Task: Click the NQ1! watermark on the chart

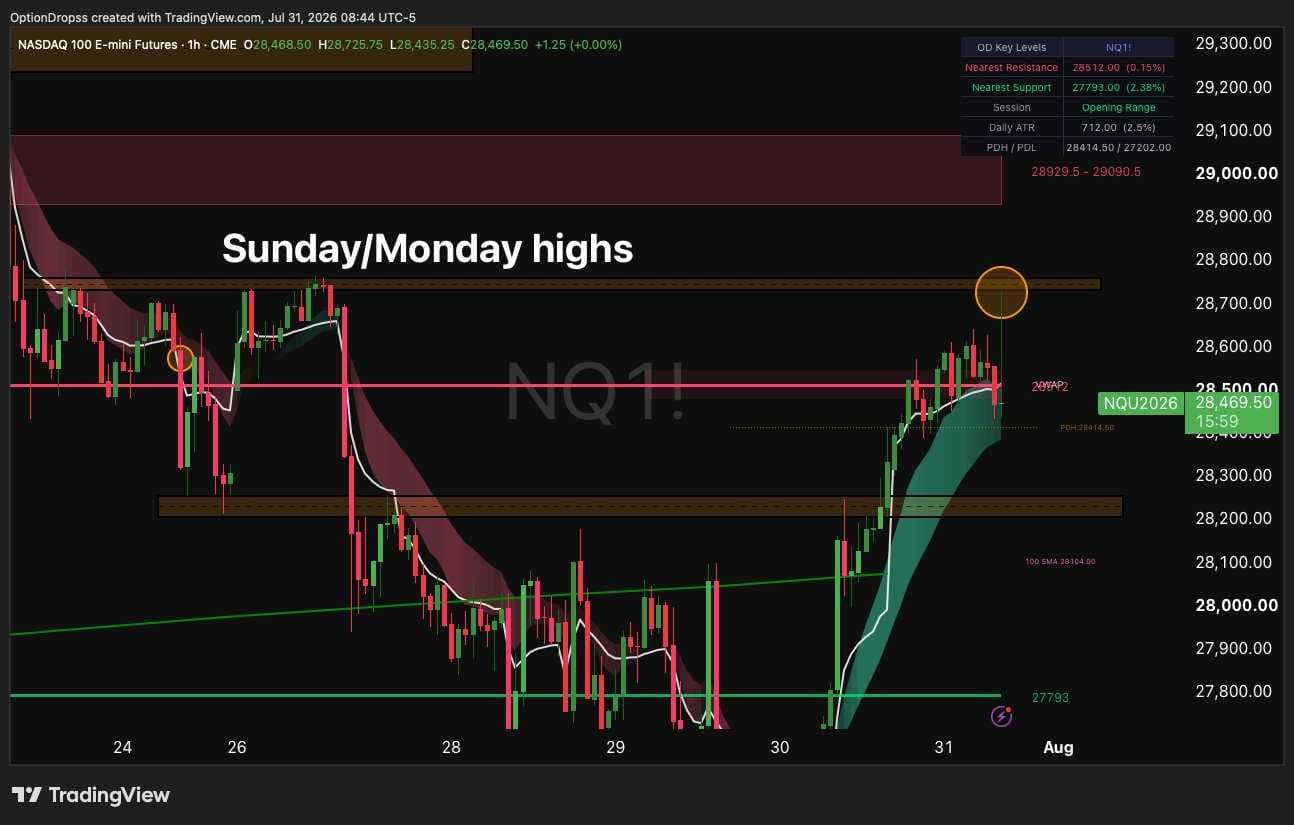Action: click(x=596, y=390)
